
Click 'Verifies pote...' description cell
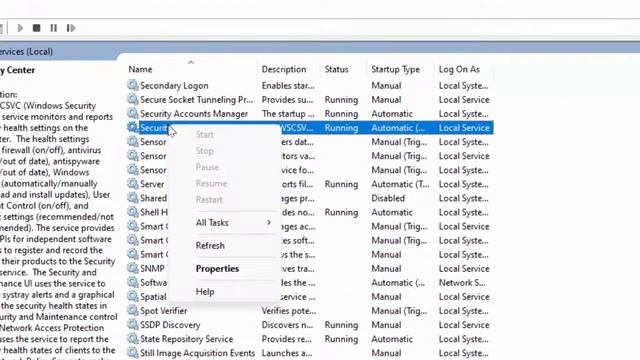click(289, 311)
